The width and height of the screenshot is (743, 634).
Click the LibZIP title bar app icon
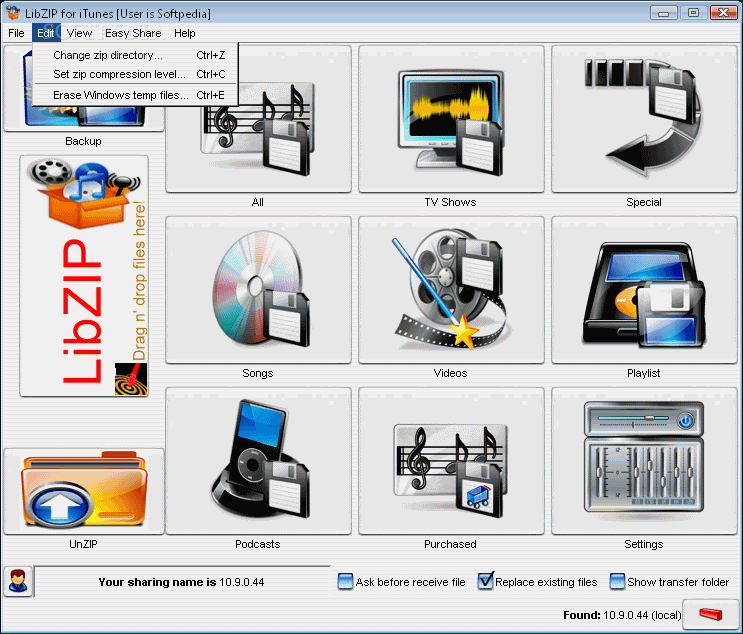13,13
